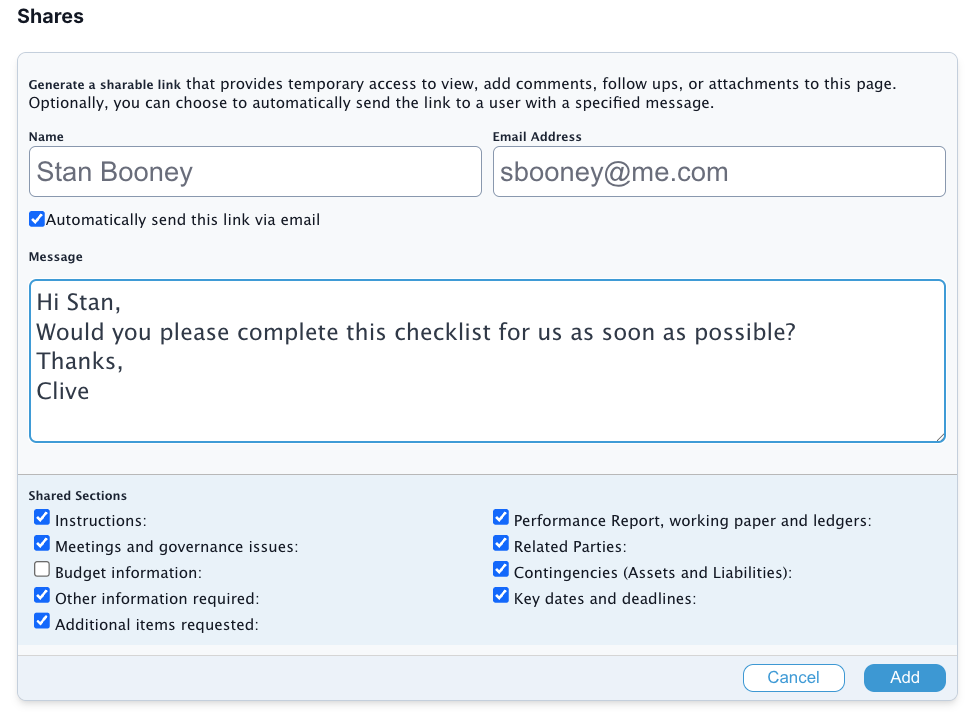Click the Email Address input field

tap(719, 172)
